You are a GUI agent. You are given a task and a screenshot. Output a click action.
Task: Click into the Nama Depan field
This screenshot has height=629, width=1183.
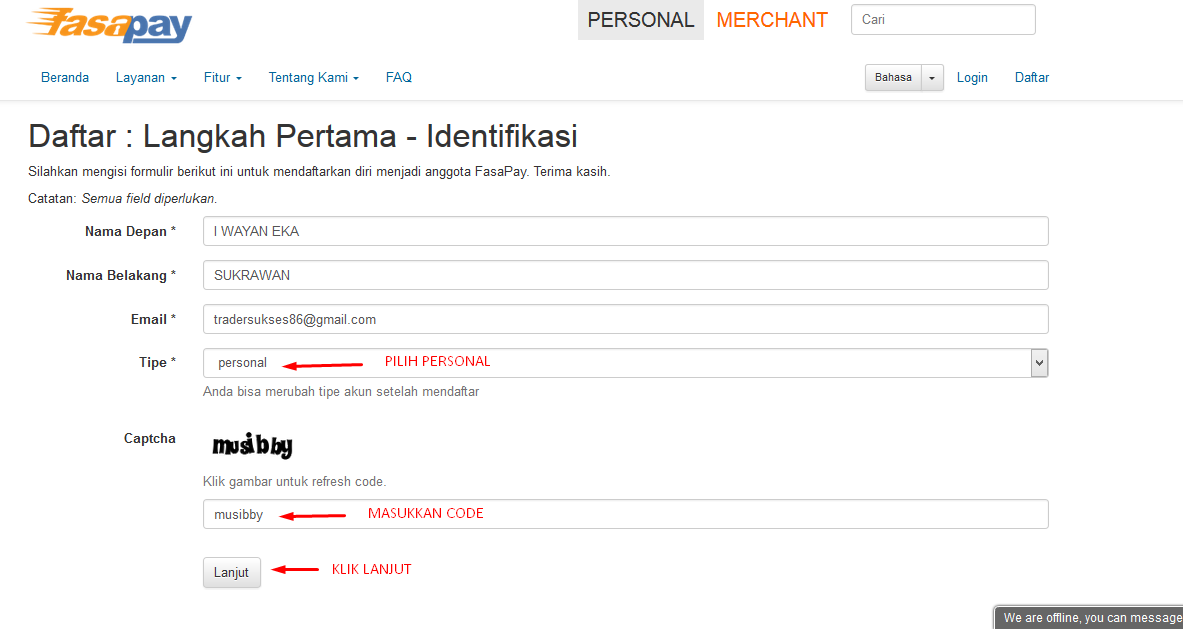[625, 231]
